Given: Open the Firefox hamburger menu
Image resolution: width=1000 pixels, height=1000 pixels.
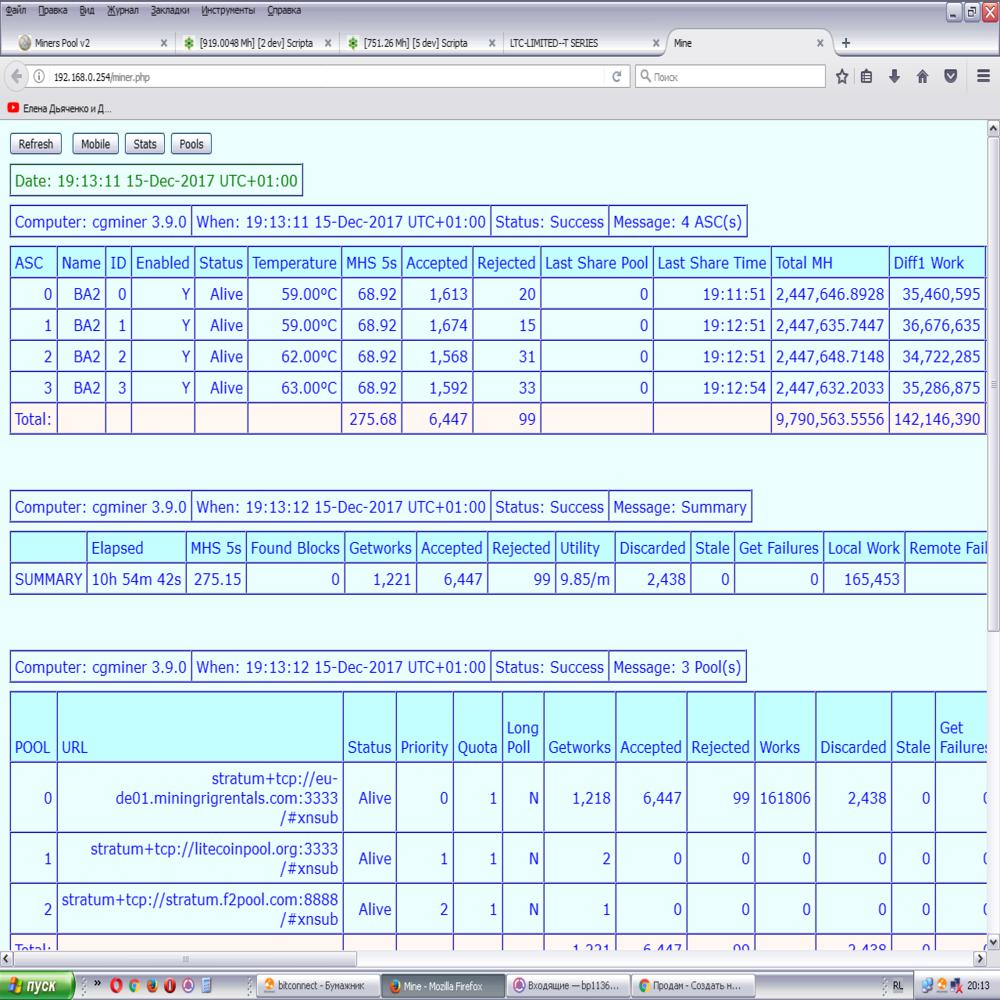Looking at the screenshot, I should tap(982, 76).
